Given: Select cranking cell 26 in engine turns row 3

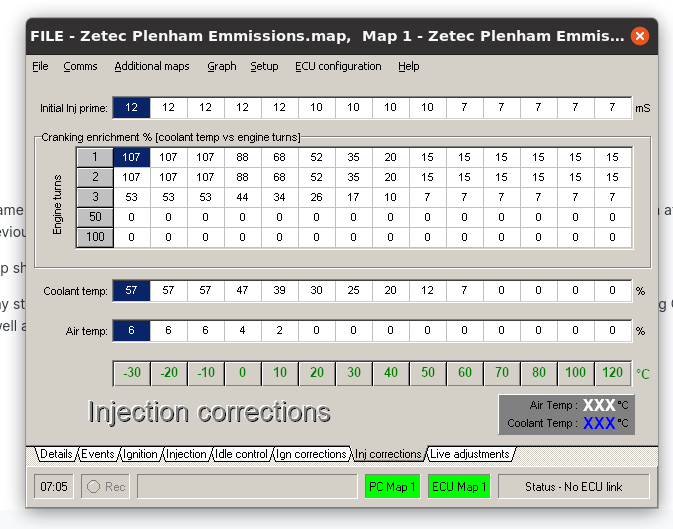Looking at the screenshot, I should click(x=316, y=197).
